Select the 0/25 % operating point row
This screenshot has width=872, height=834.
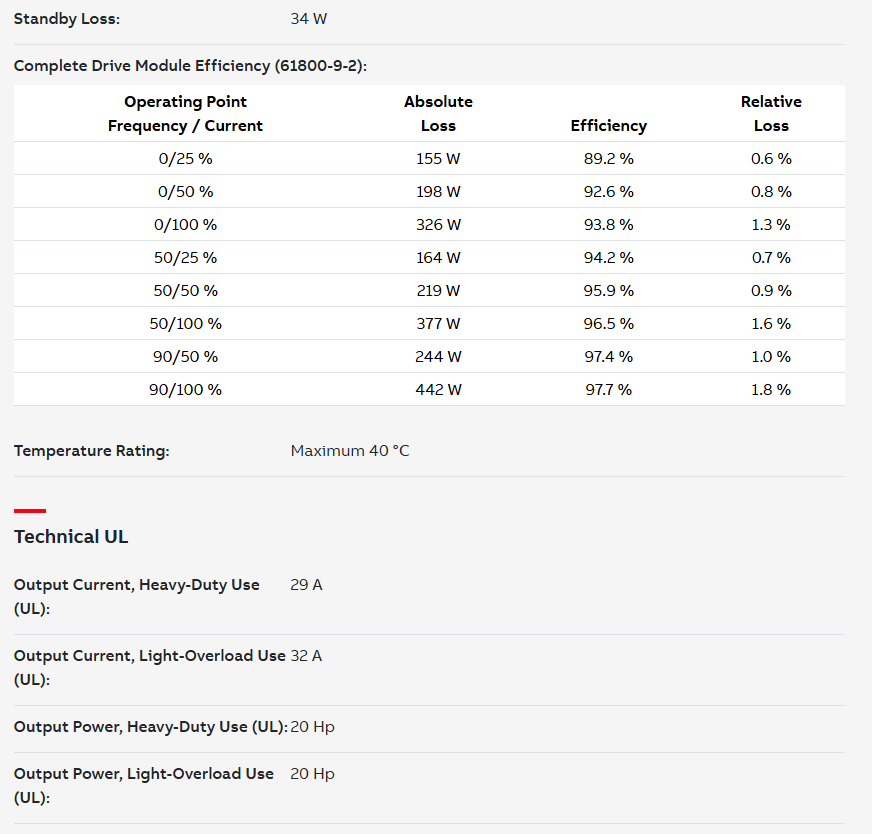[429, 158]
